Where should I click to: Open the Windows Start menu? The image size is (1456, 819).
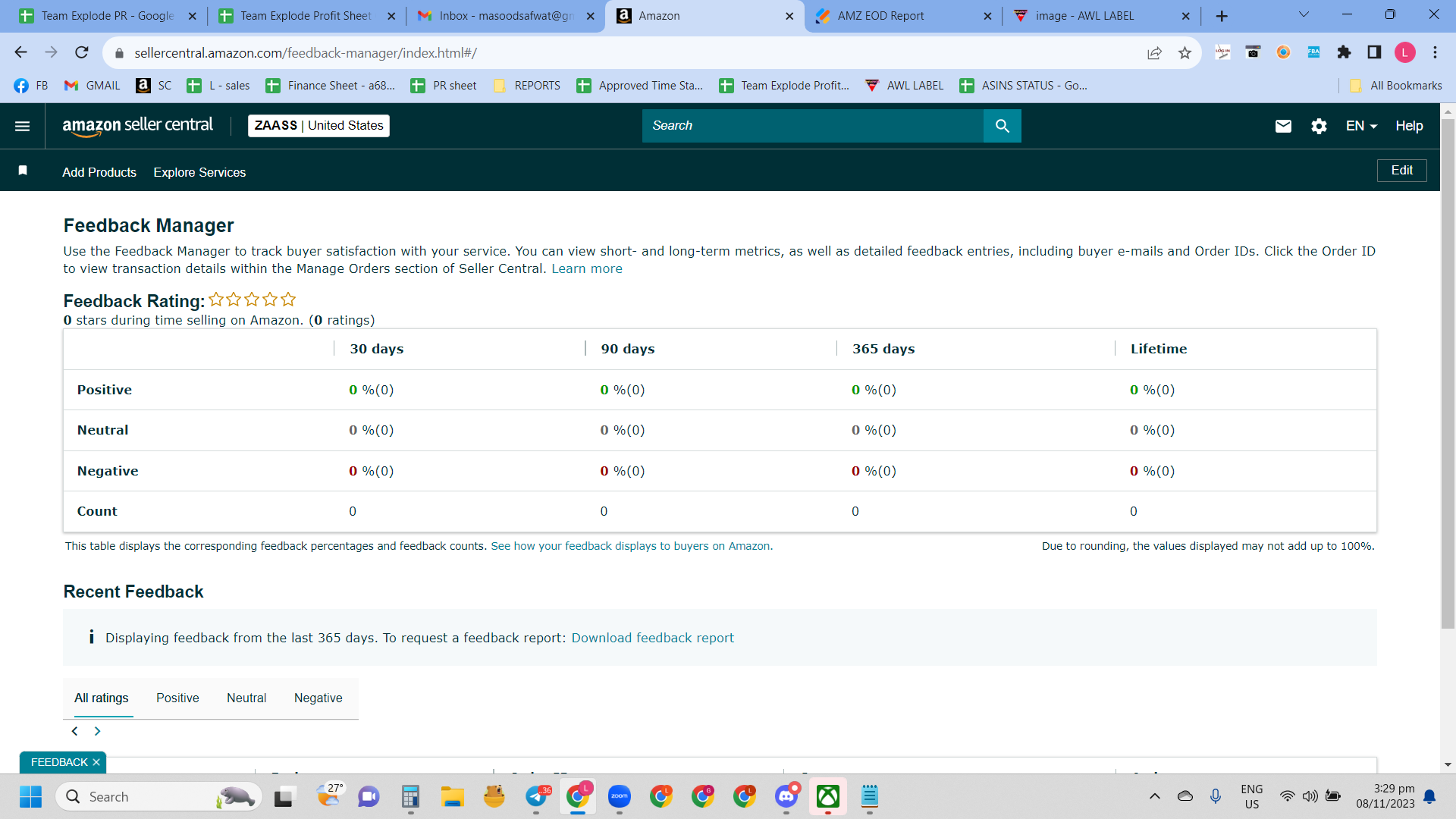click(x=30, y=797)
